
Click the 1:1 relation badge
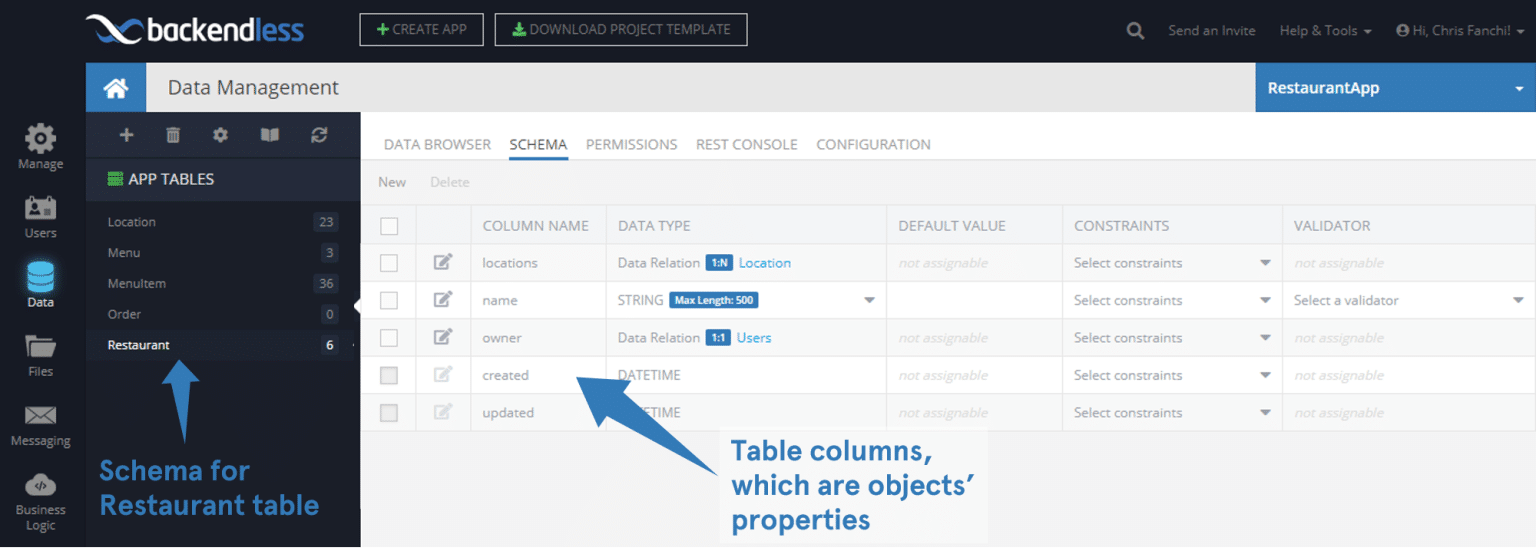[718, 338]
